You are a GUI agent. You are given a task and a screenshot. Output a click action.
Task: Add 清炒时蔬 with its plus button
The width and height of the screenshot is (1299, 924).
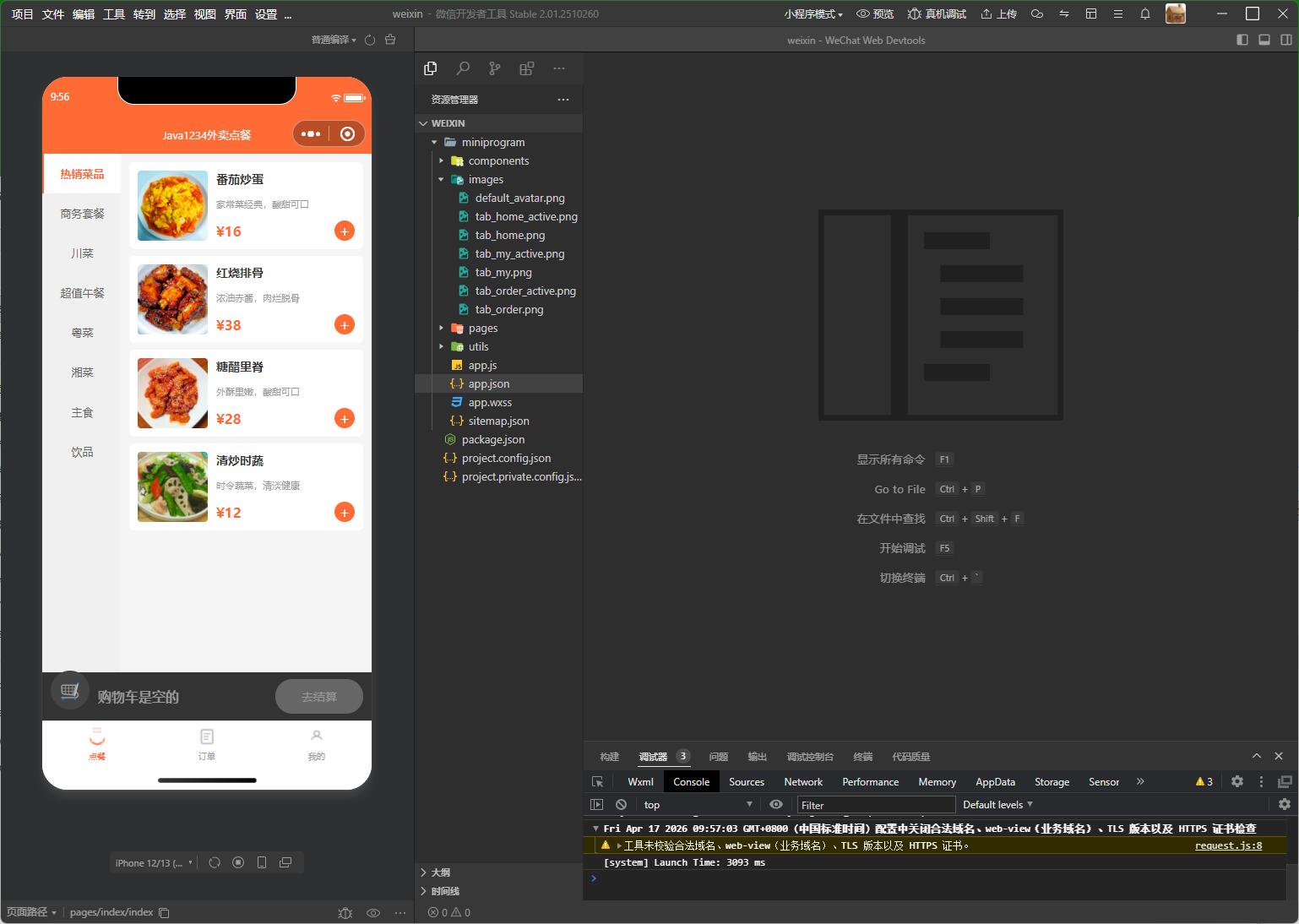[x=345, y=512]
